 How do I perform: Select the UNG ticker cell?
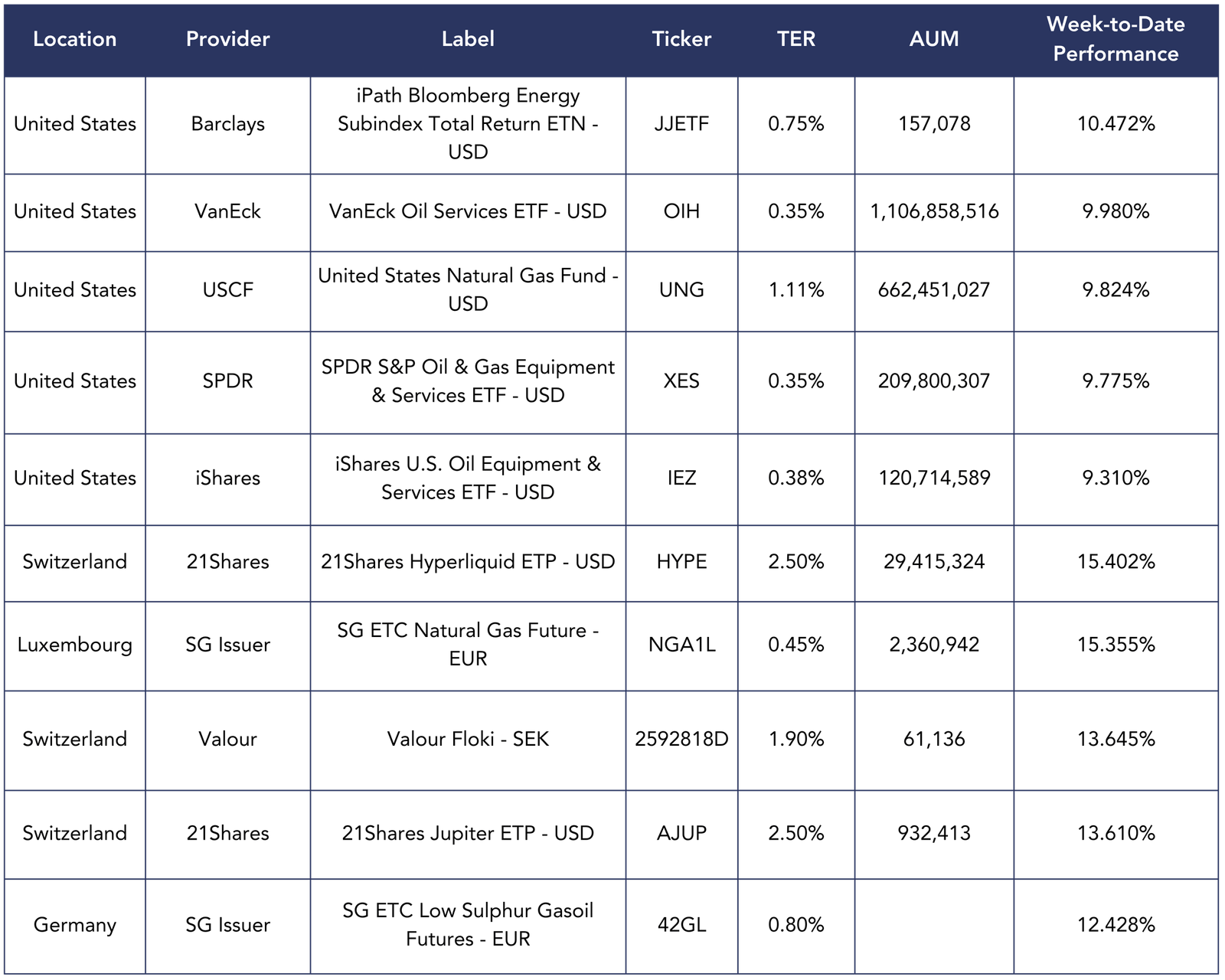click(x=681, y=290)
